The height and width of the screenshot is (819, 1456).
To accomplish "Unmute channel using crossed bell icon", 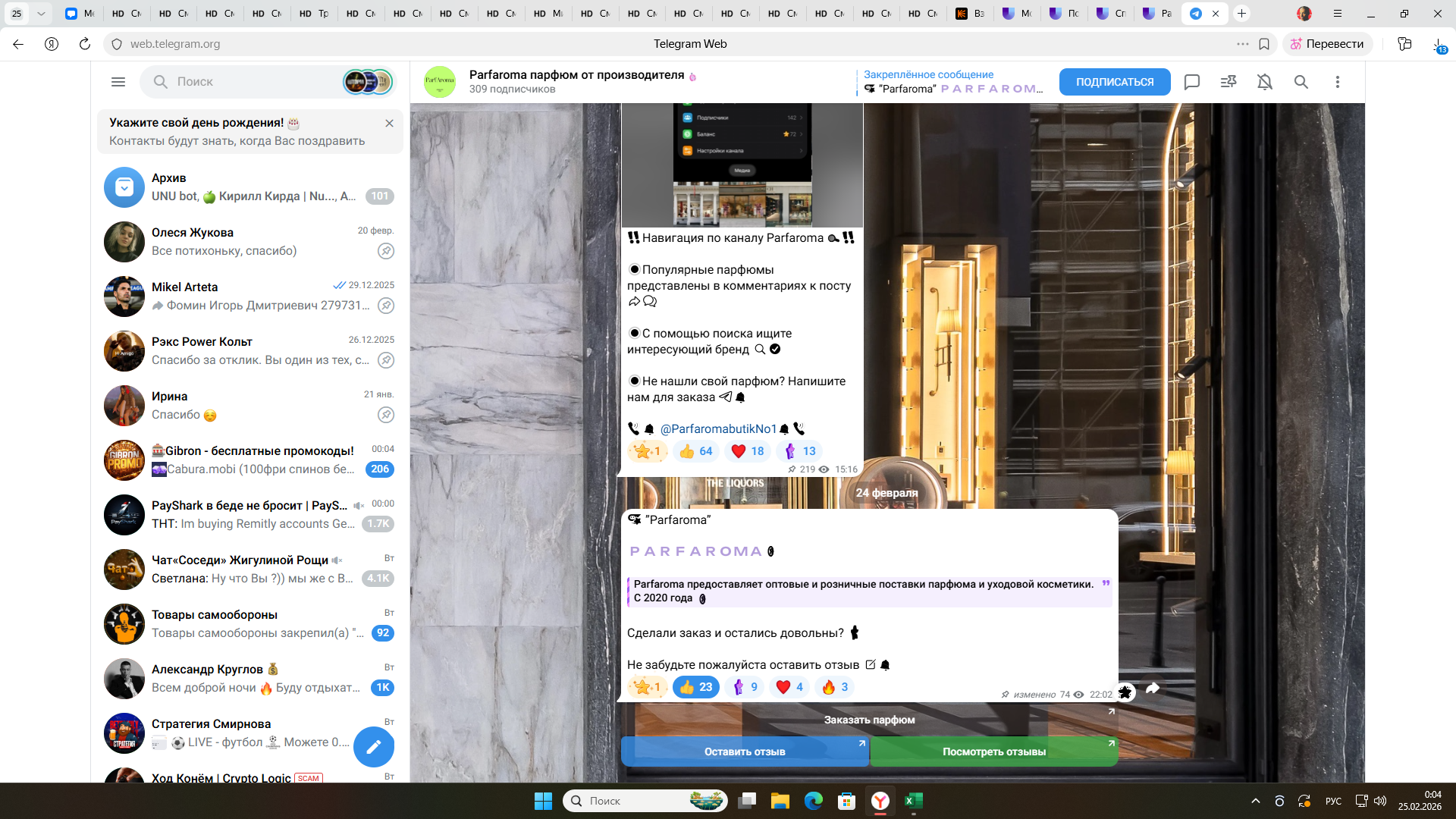I will 1264,82.
